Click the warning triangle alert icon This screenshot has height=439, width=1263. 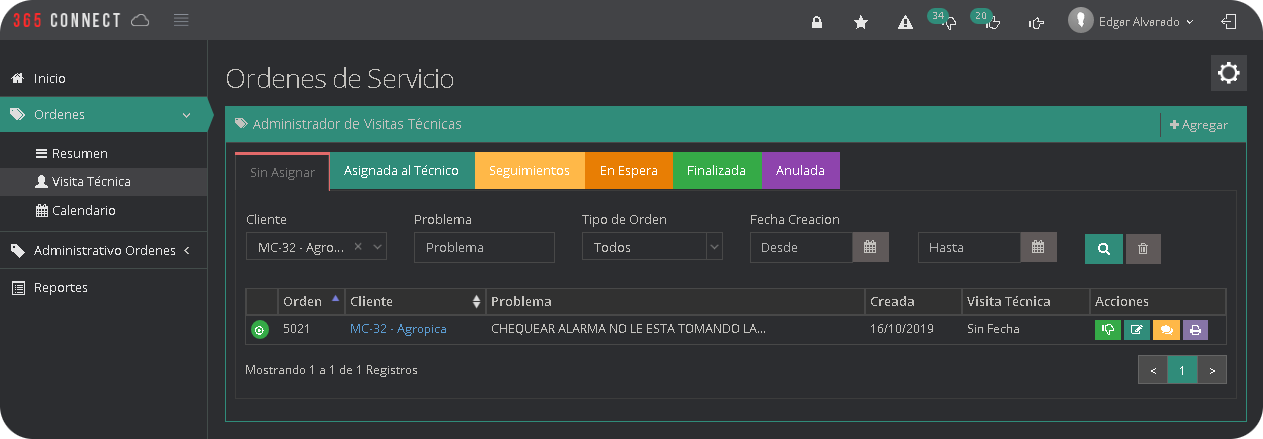click(905, 22)
